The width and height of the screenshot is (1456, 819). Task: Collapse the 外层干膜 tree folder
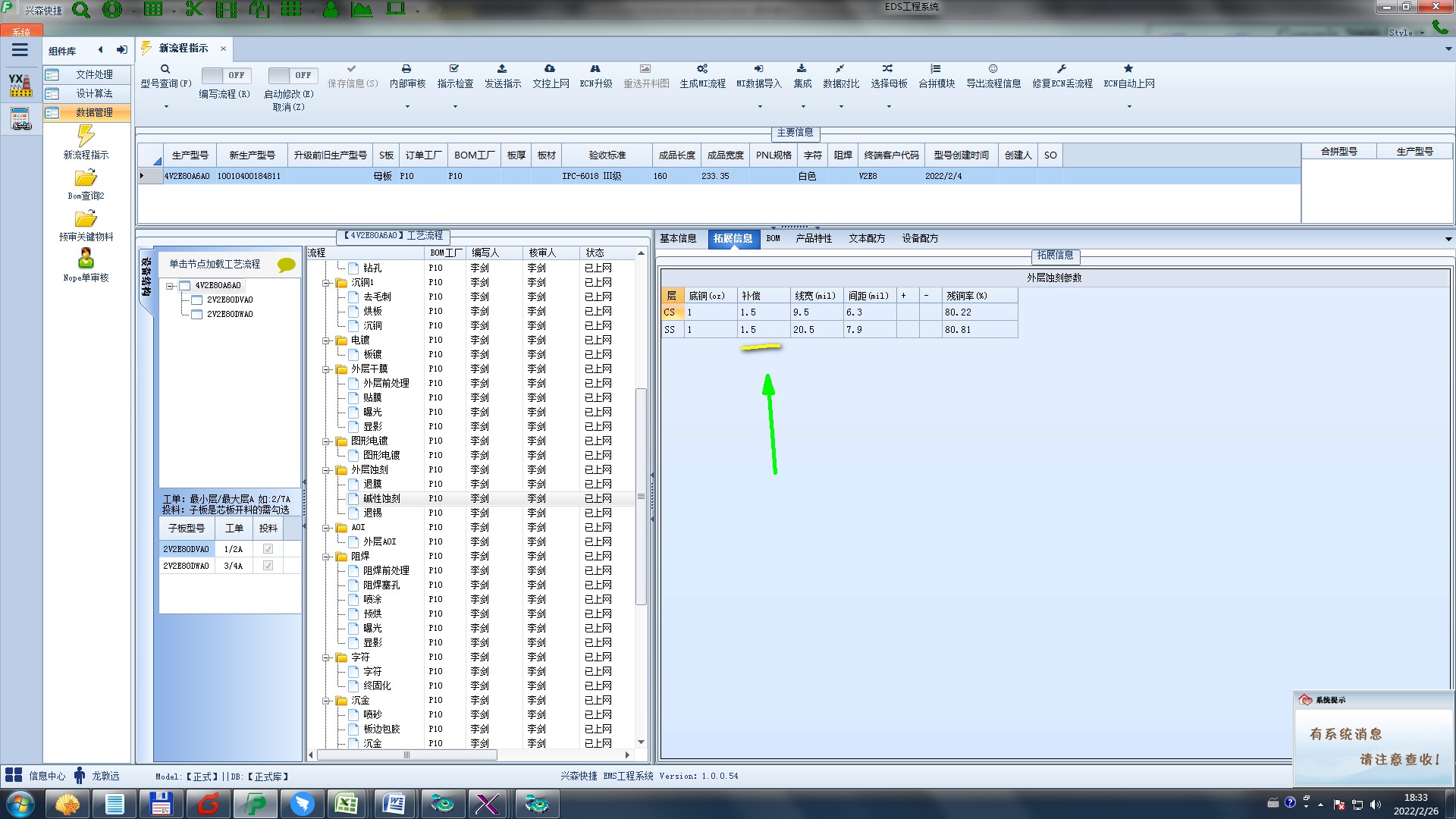(326, 369)
